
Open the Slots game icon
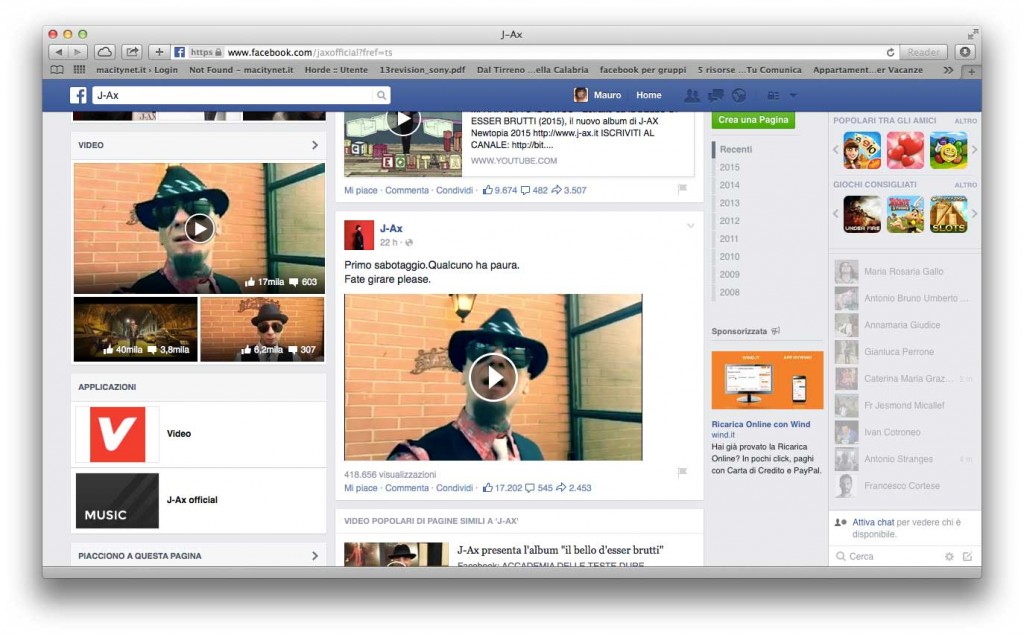948,214
